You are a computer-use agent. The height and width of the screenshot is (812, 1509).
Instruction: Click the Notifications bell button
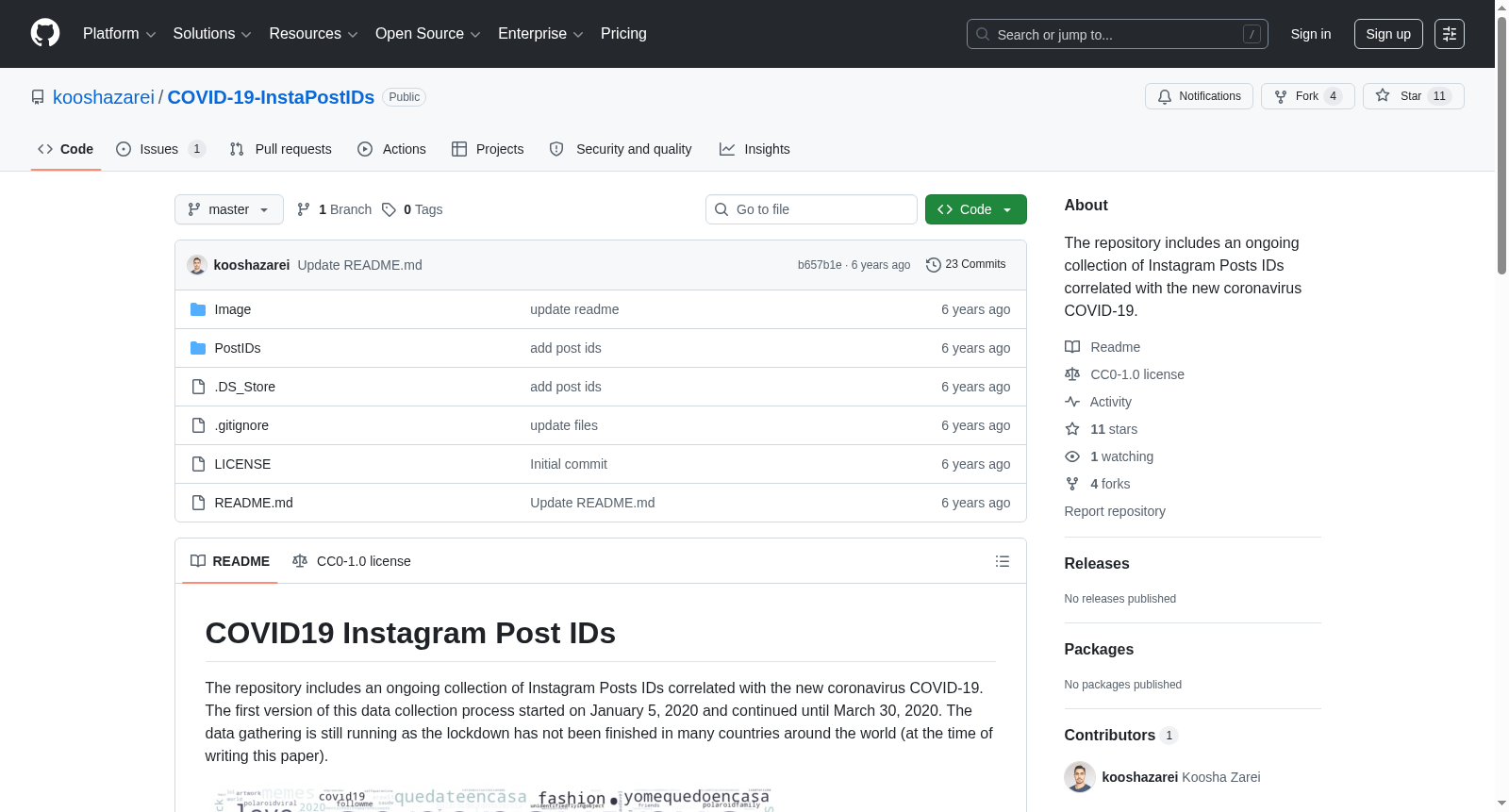coord(1199,96)
